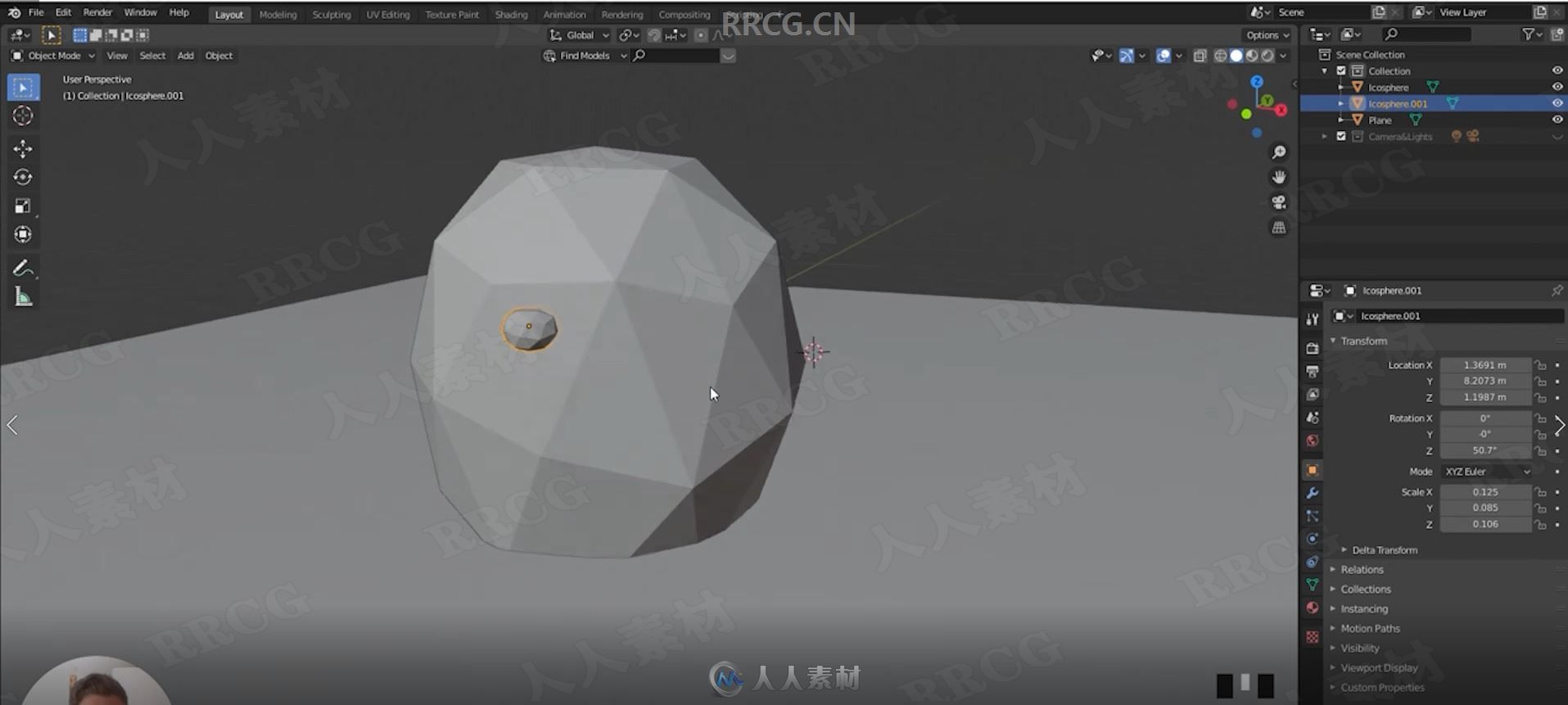
Task: Expand Camera&Lights collection in outliner
Action: pos(1324,136)
